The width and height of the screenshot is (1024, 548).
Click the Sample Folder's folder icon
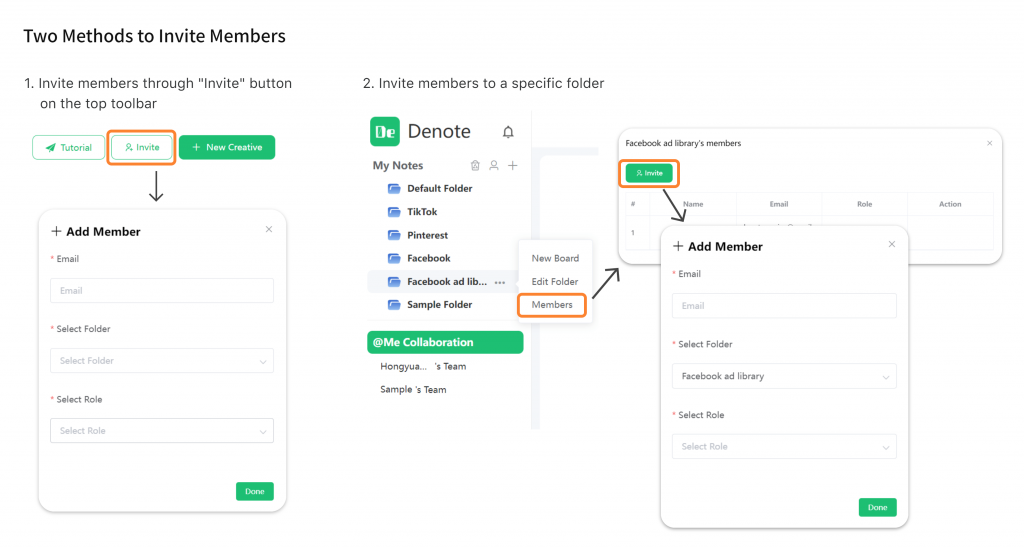click(394, 305)
